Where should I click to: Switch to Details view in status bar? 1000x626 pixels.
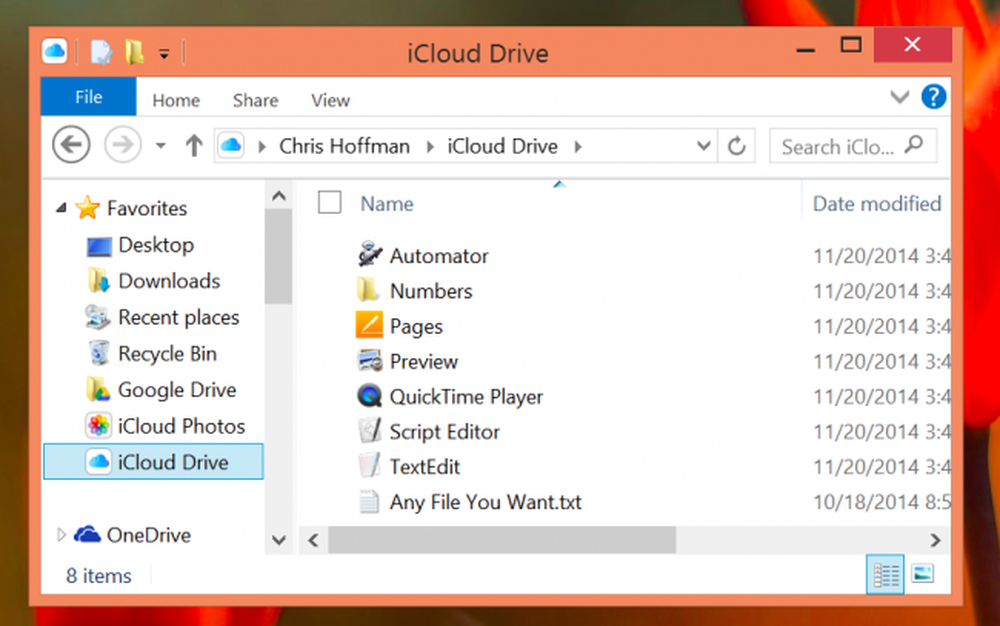pyautogui.click(x=885, y=574)
